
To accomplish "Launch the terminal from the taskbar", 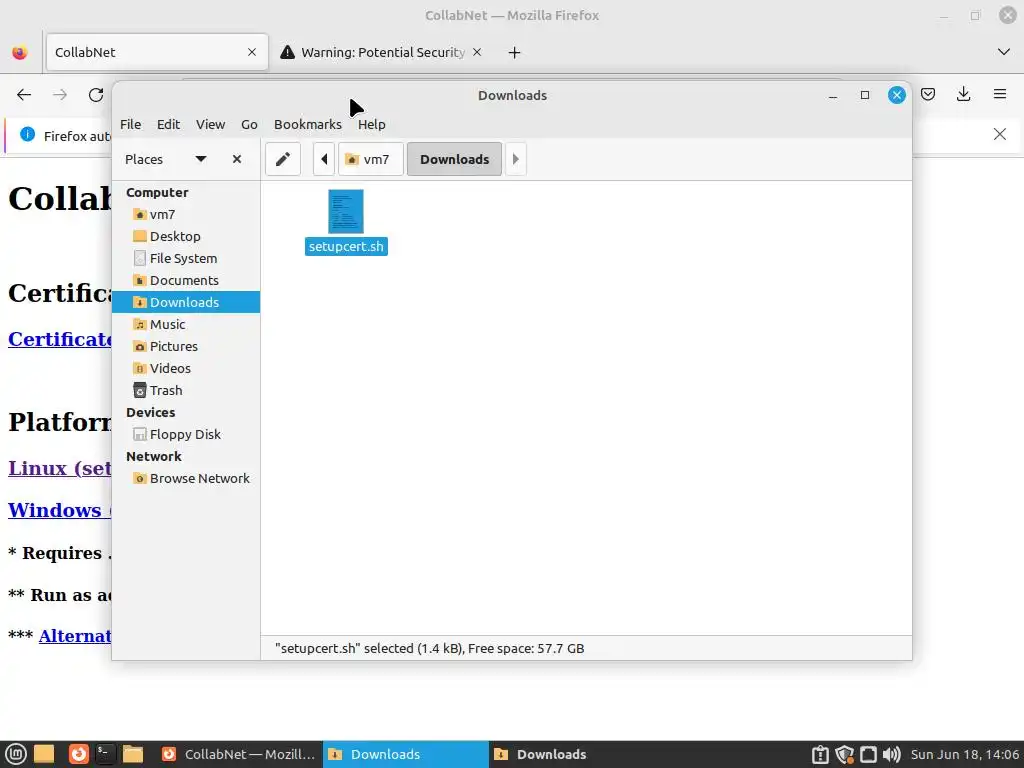I will point(104,754).
